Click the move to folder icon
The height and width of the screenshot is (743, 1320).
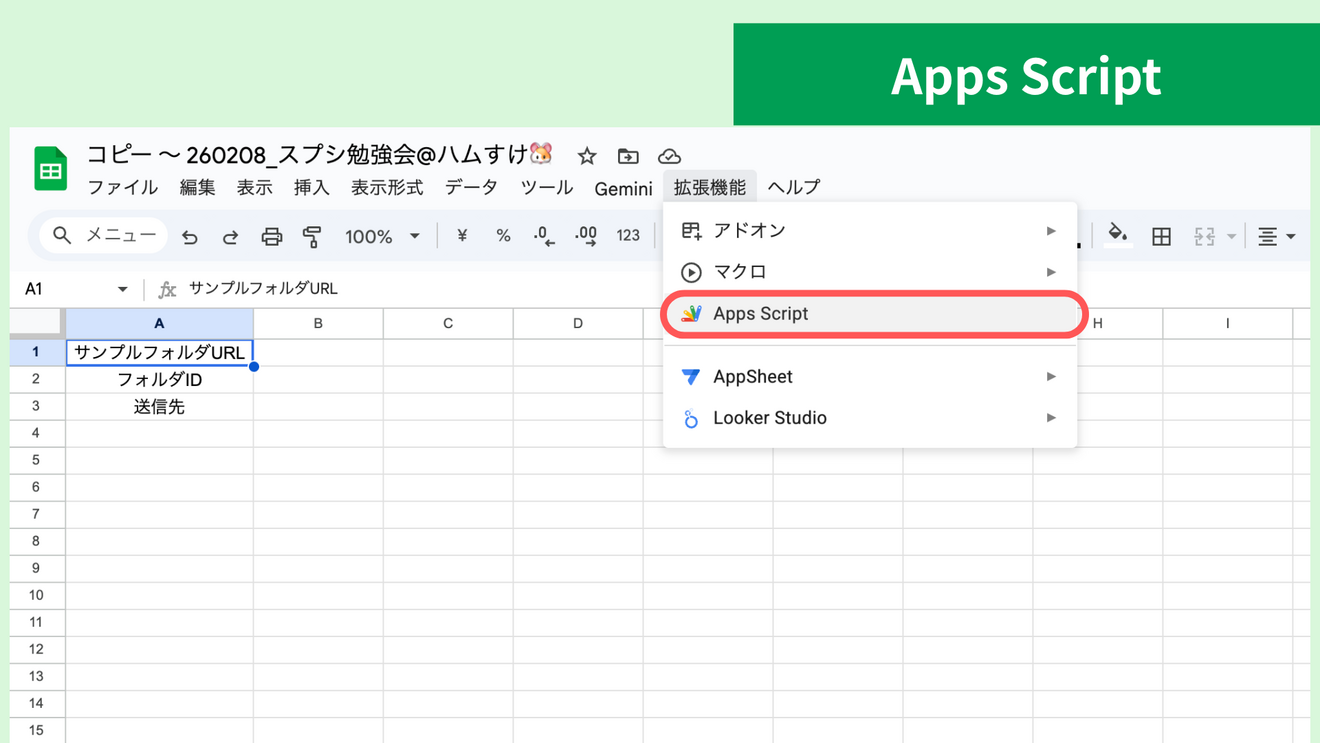click(628, 156)
